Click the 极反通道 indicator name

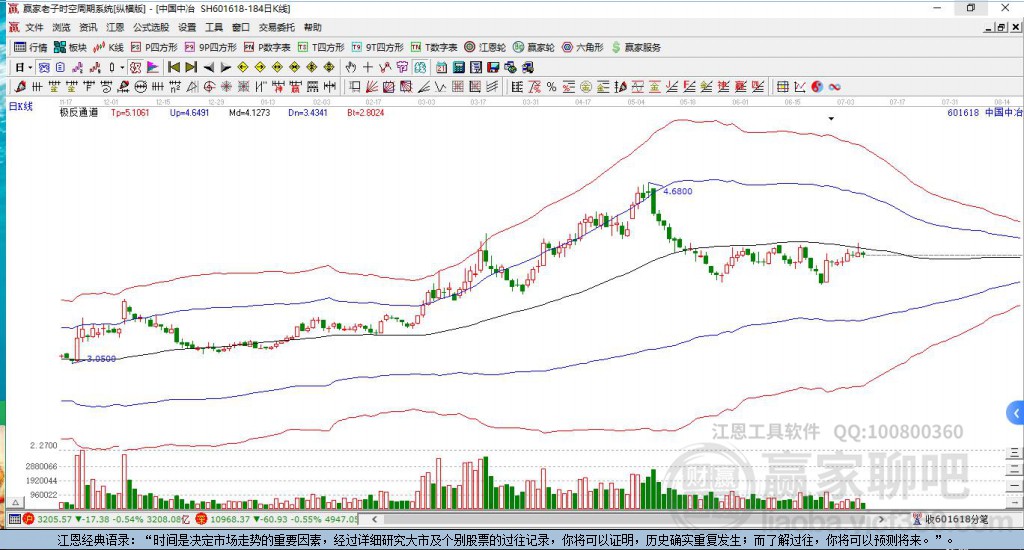point(79,112)
